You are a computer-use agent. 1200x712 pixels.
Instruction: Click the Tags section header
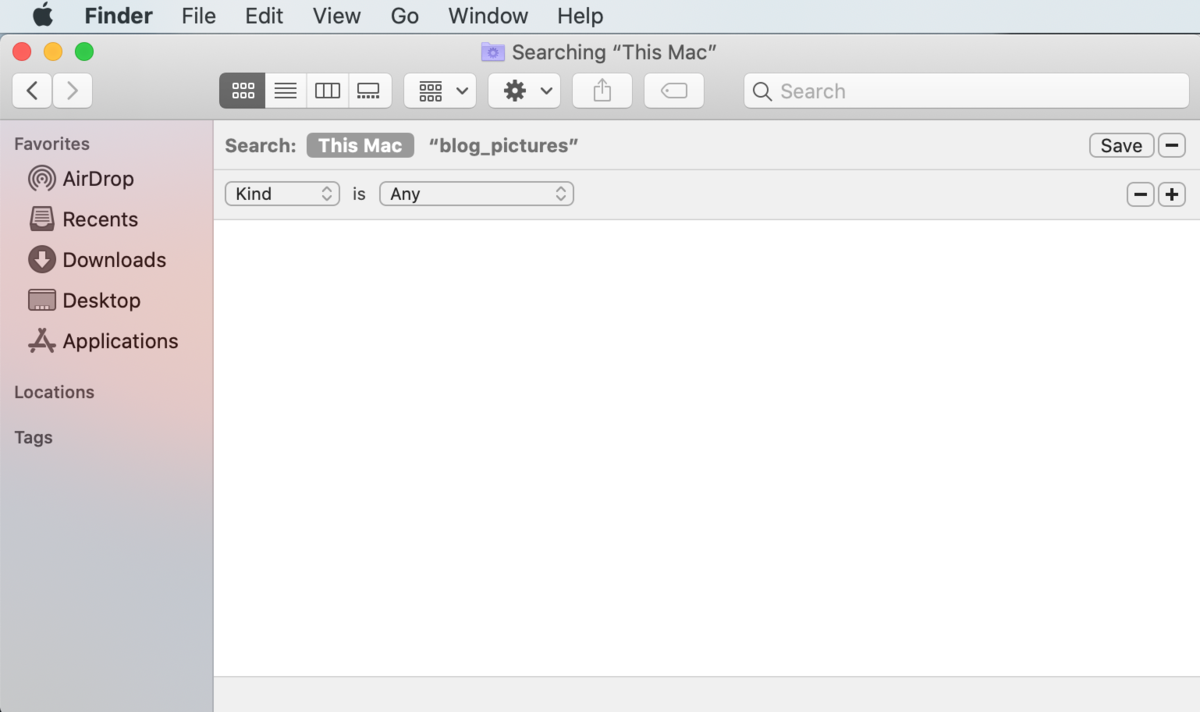point(33,438)
